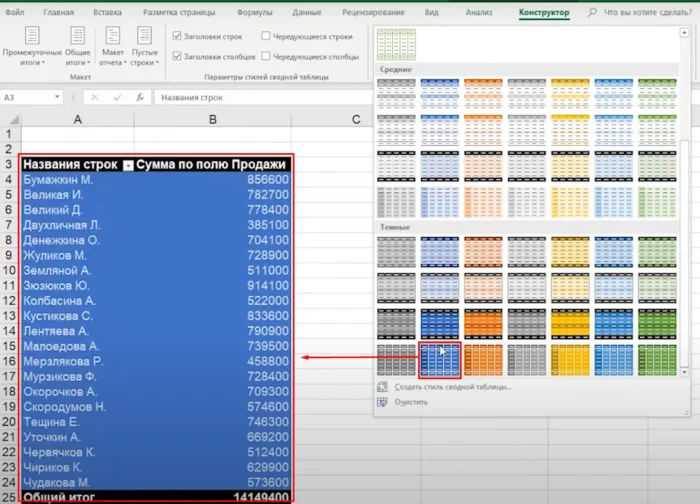Image resolution: width=700 pixels, height=504 pixels.
Task: Click Создать стиль сводной таблицы link
Action: click(x=452, y=386)
